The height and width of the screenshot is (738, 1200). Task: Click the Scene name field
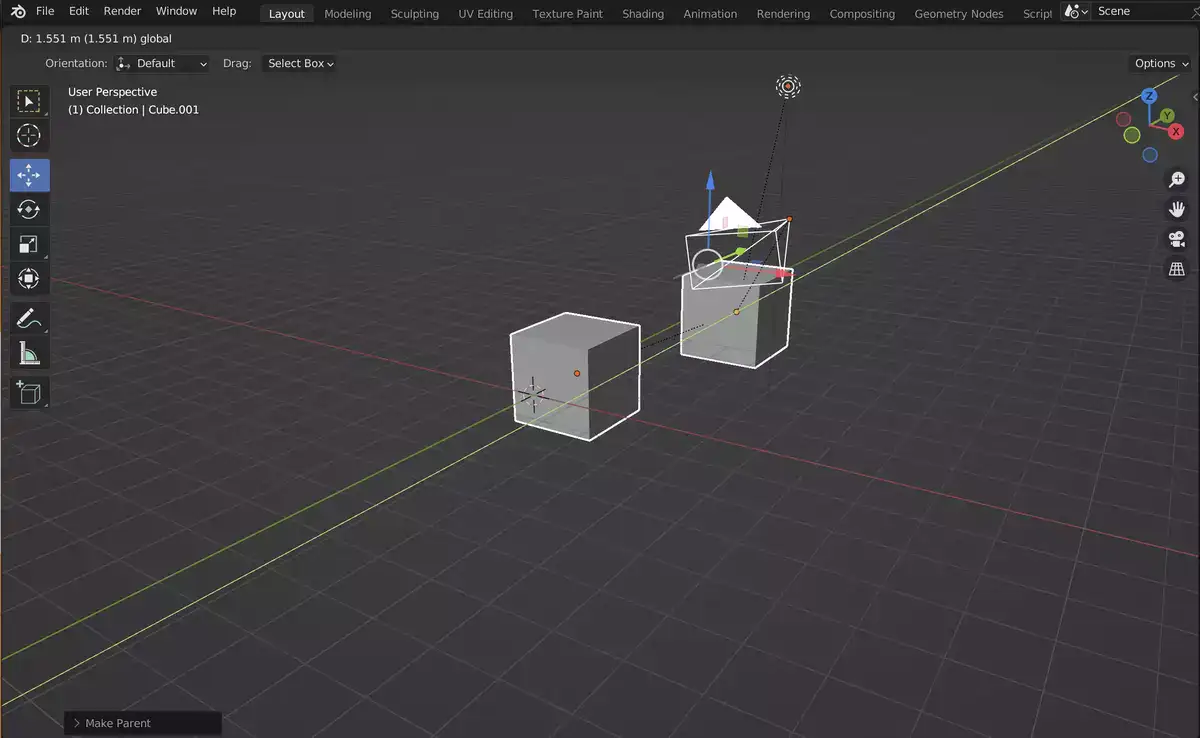[1145, 11]
